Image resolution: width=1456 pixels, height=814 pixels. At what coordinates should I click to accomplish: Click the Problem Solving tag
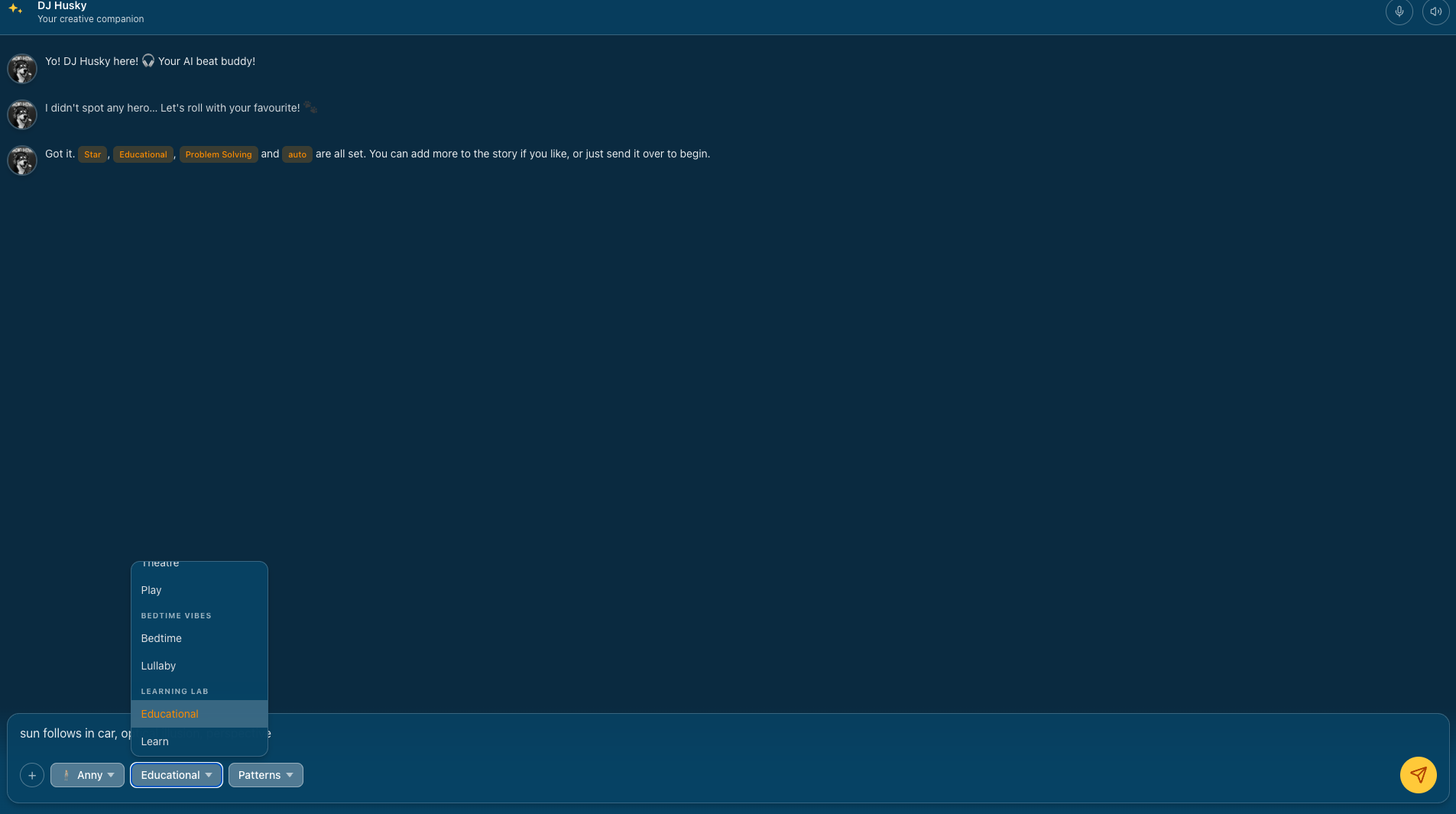(219, 154)
